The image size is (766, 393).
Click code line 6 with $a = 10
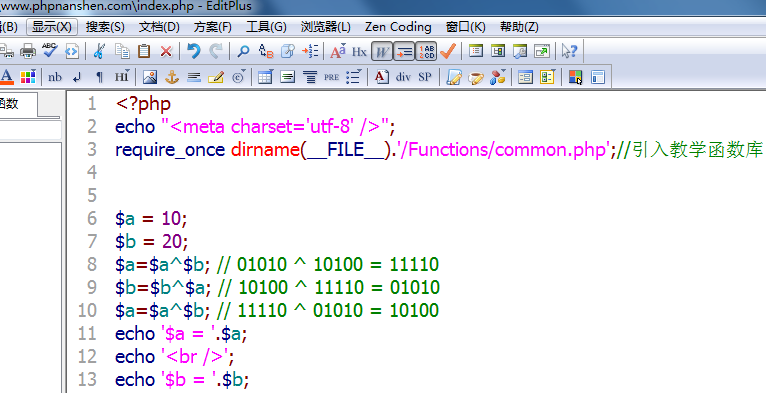pyautogui.click(x=151, y=218)
